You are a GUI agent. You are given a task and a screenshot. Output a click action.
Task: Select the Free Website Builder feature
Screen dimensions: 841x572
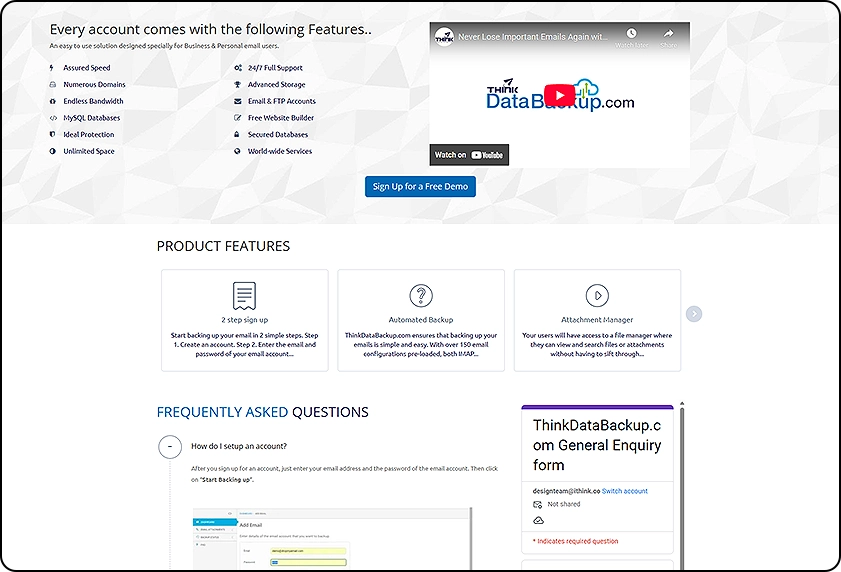pos(280,118)
